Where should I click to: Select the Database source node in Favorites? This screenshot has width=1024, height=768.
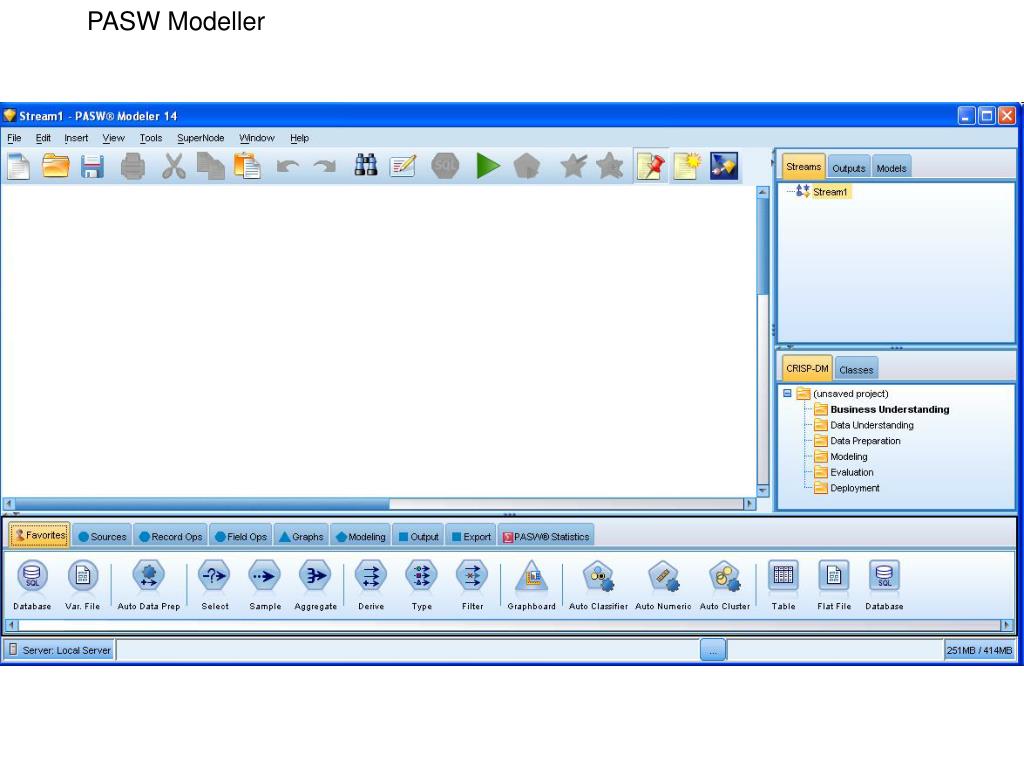32,584
